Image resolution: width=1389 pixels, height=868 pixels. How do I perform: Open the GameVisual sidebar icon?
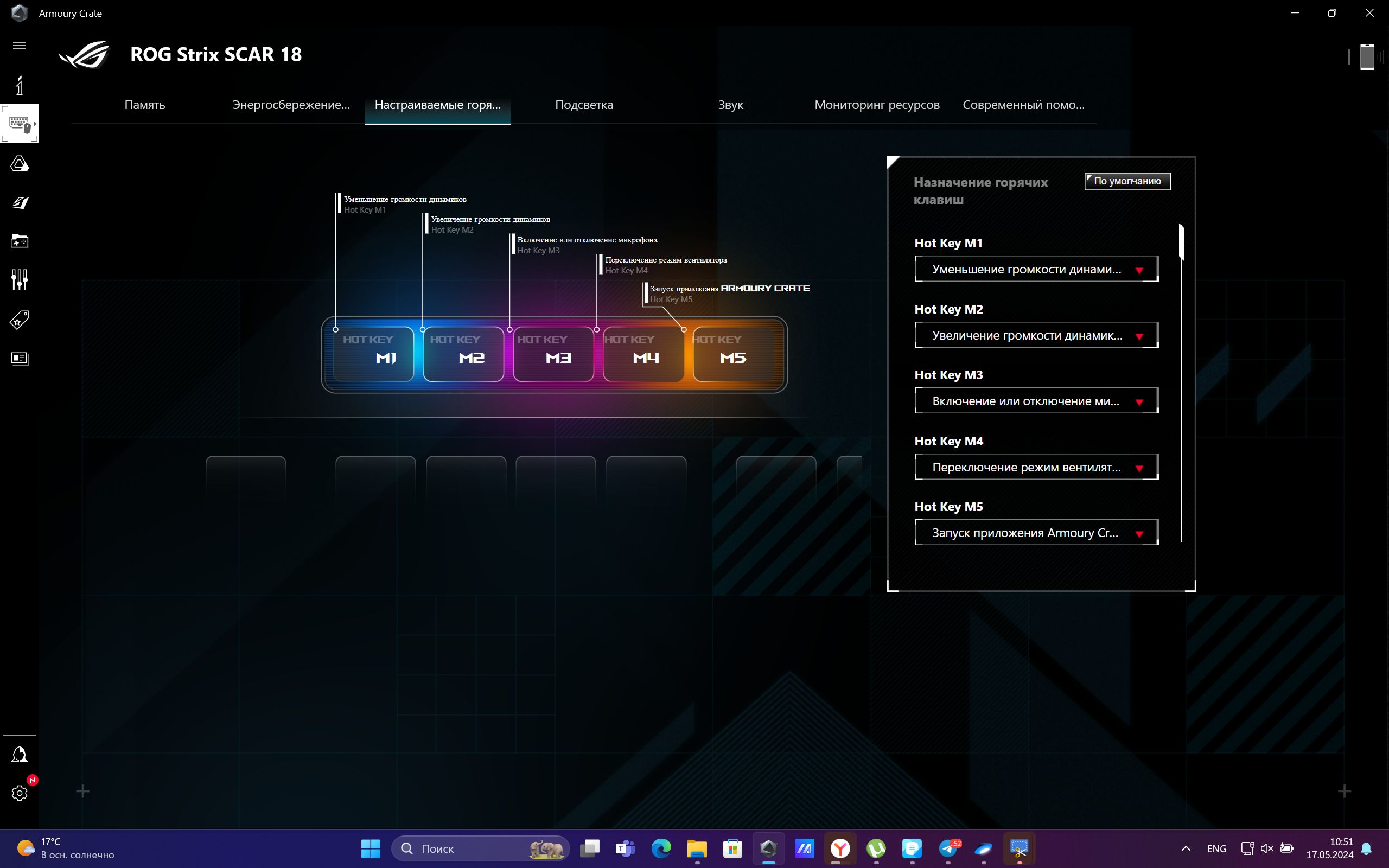point(20,203)
